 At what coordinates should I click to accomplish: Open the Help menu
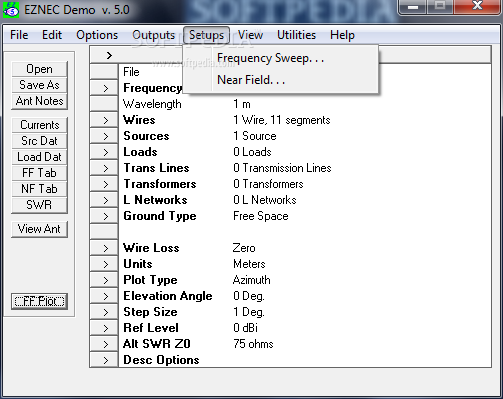pos(342,35)
